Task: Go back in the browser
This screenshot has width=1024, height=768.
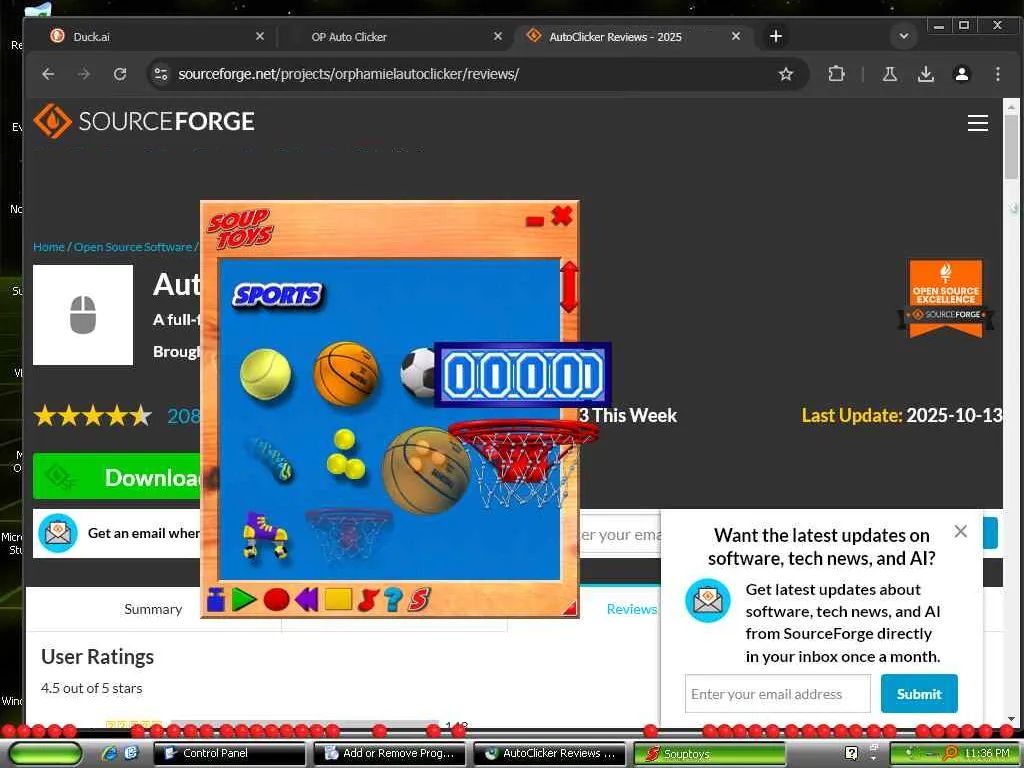Action: (x=48, y=74)
